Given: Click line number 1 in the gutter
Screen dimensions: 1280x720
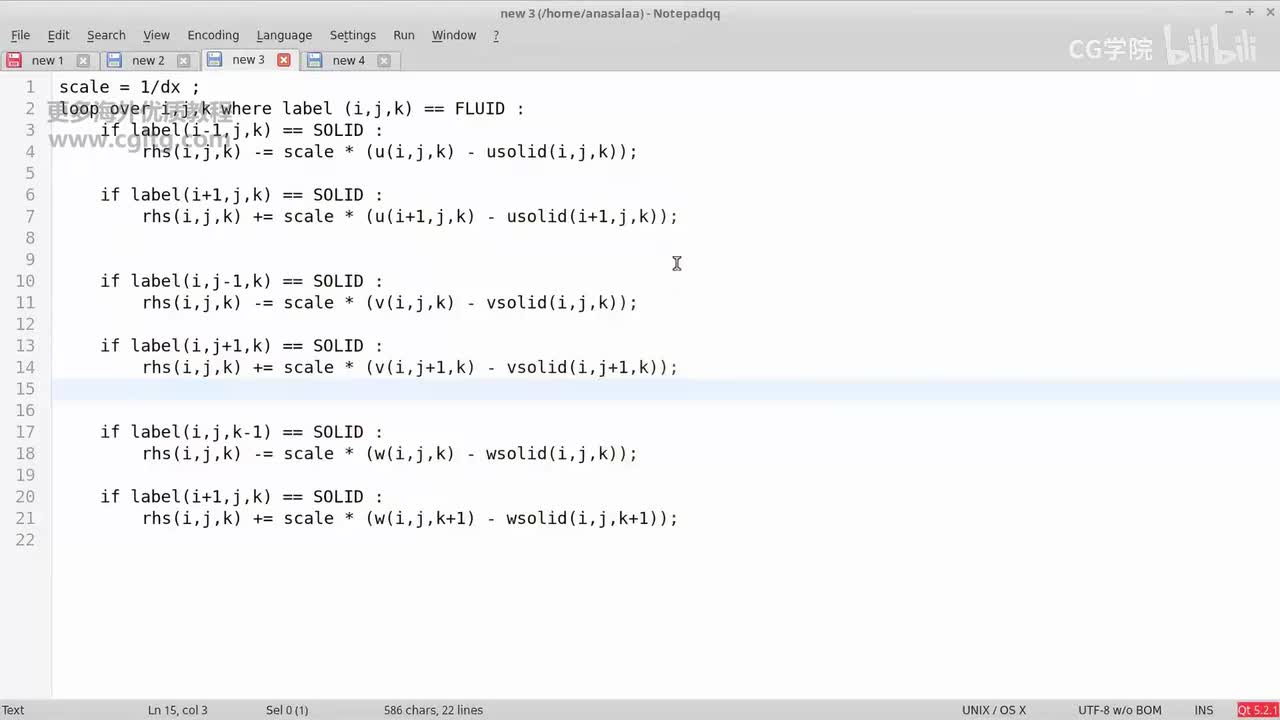Looking at the screenshot, I should click(30, 87).
